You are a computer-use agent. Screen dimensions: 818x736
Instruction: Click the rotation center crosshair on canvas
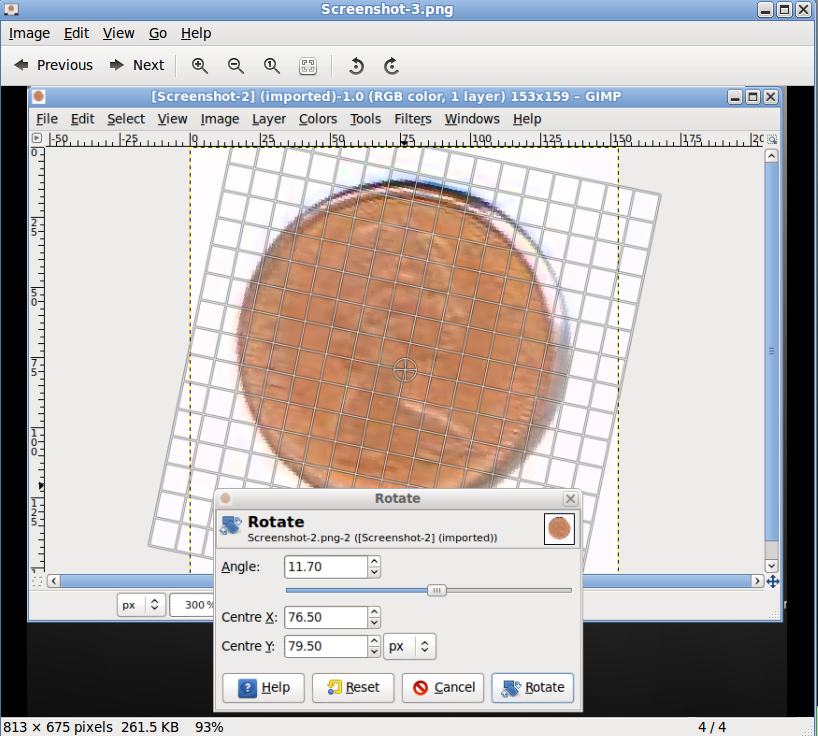[x=405, y=370]
